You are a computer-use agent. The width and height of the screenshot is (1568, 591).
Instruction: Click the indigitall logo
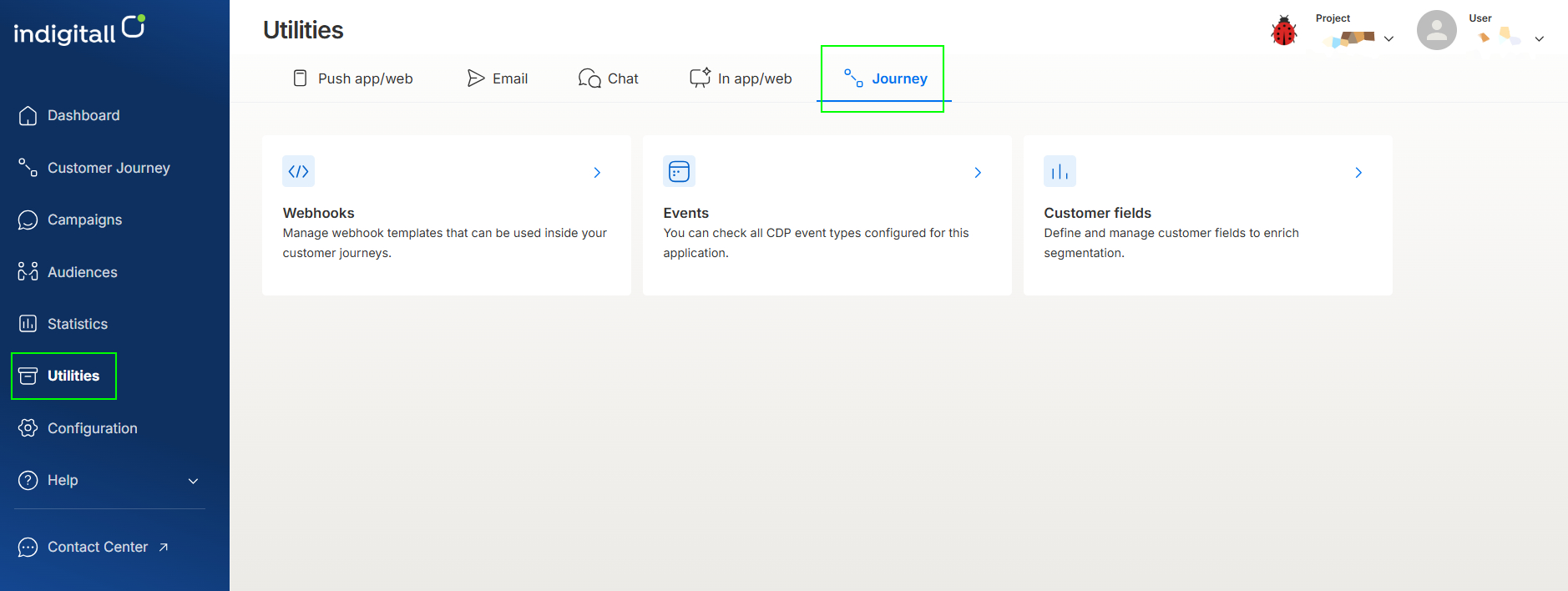tap(79, 30)
